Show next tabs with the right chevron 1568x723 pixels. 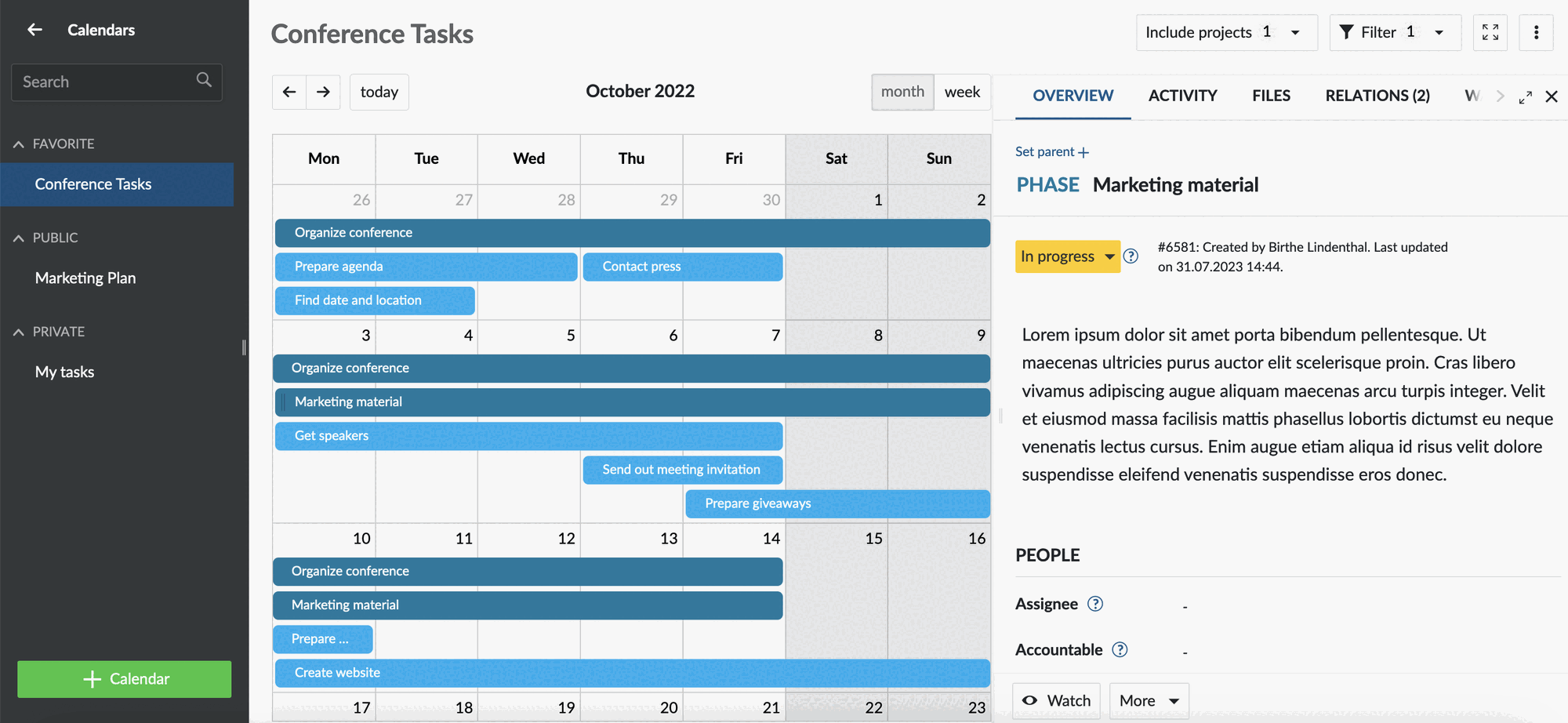pyautogui.click(x=1500, y=96)
